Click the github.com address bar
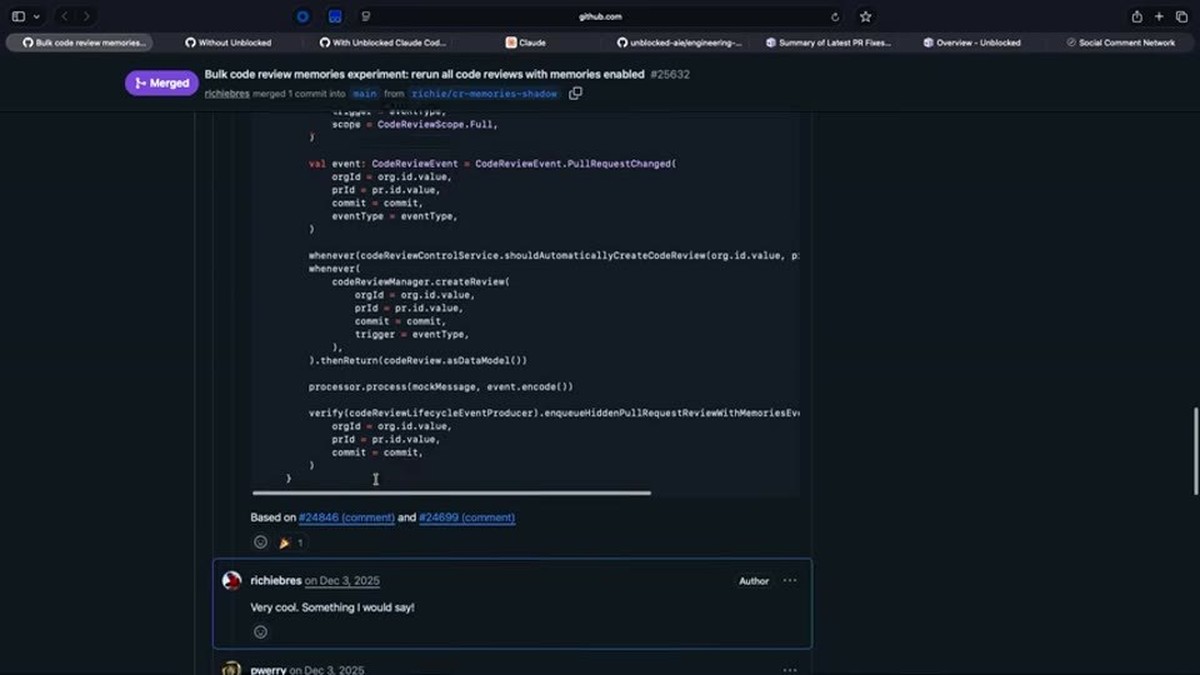This screenshot has height=675, width=1200. [x=600, y=17]
